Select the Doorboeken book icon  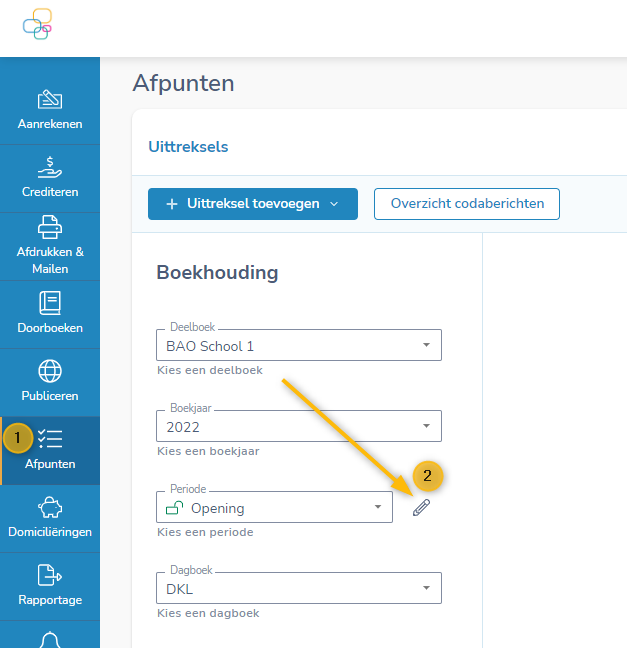[50, 303]
